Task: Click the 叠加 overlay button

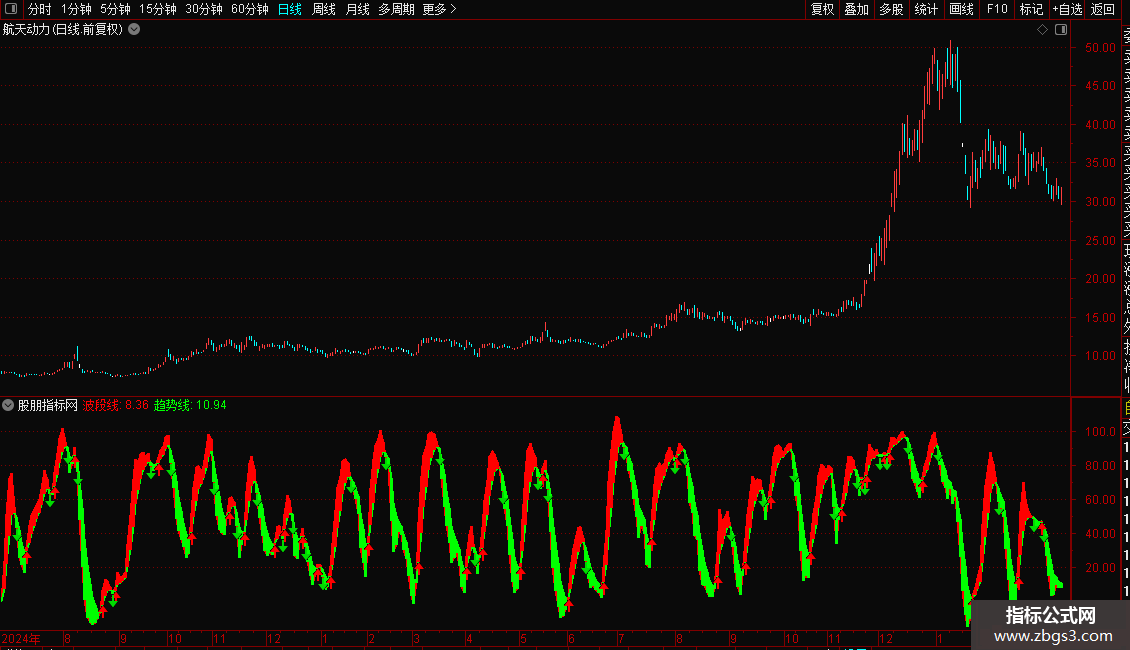Action: tap(857, 9)
